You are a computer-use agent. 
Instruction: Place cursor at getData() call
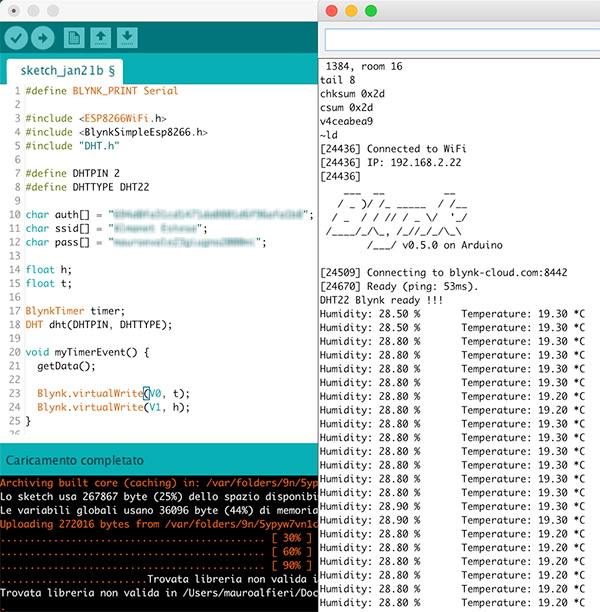point(68,366)
